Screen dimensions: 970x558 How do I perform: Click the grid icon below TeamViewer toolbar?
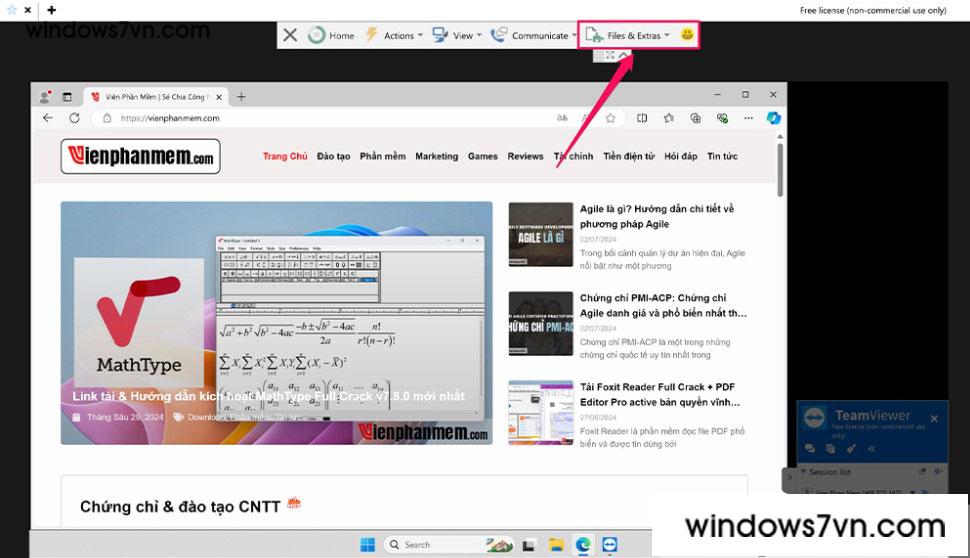(x=598, y=56)
